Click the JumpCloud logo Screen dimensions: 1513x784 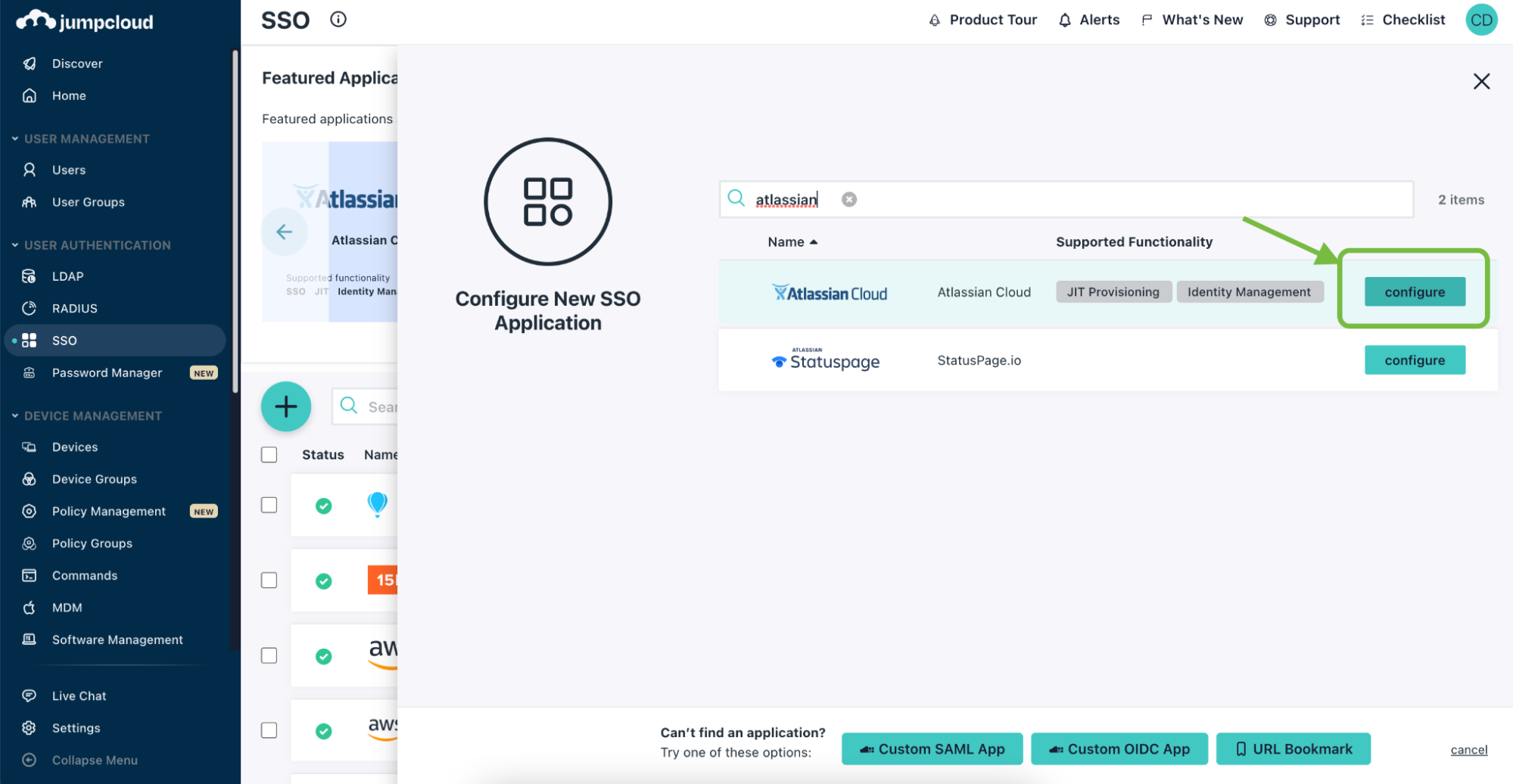point(85,21)
